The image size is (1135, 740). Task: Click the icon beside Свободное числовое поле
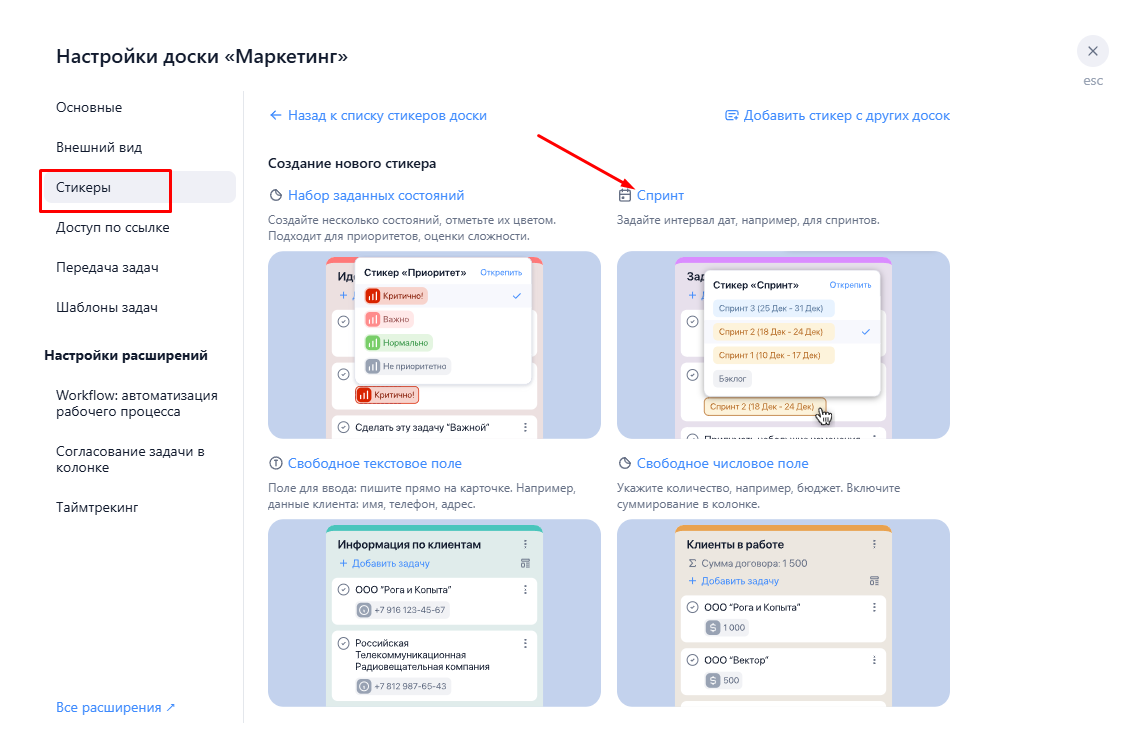(x=625, y=463)
